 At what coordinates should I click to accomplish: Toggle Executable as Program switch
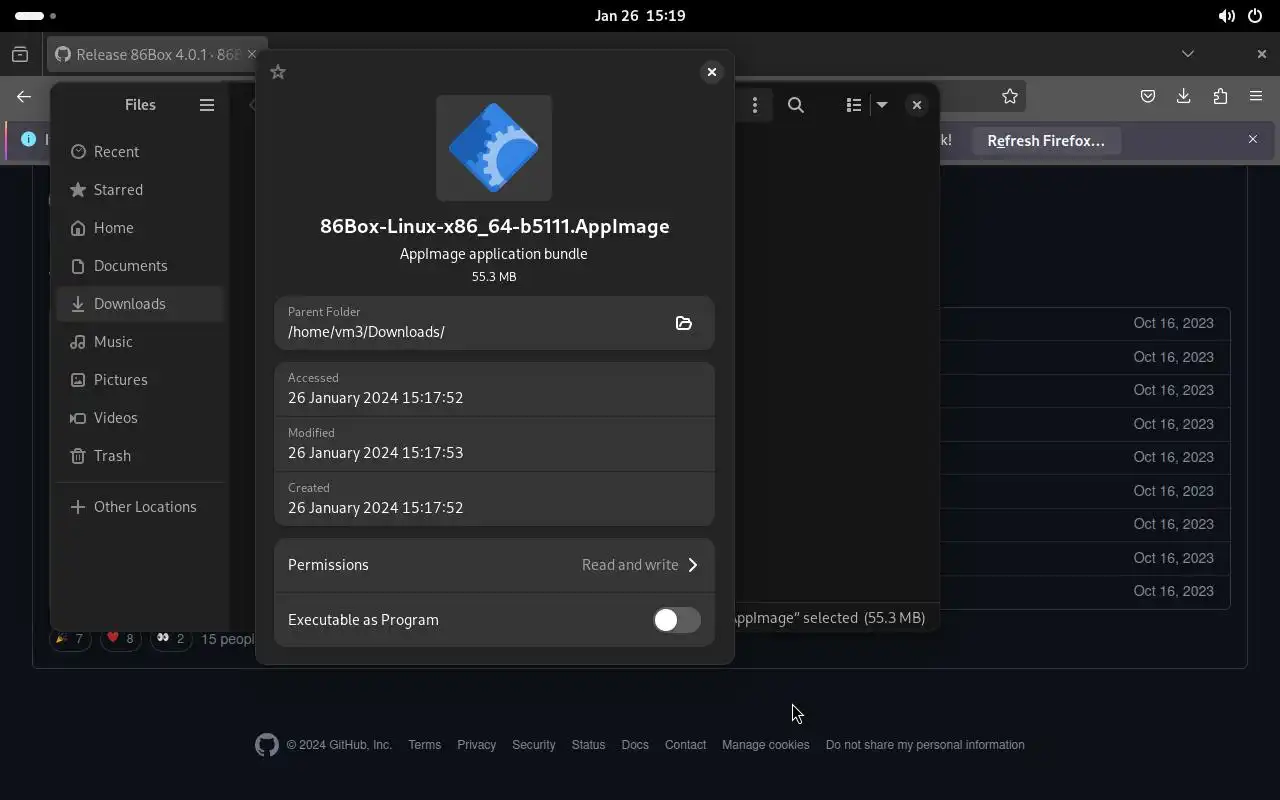point(677,620)
